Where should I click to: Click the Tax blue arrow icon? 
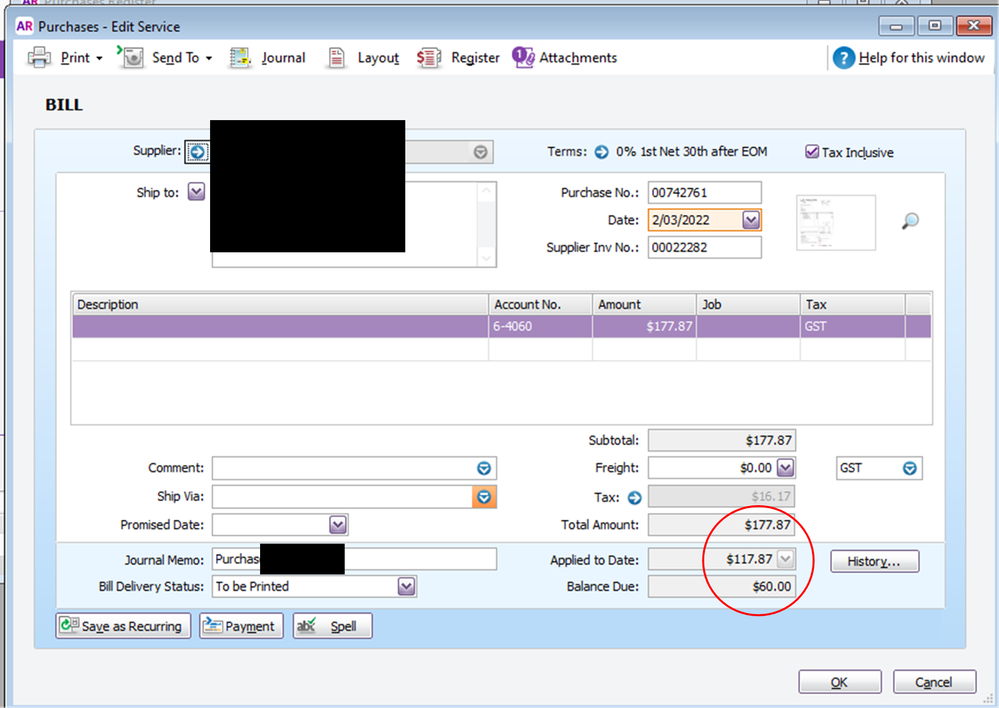(x=634, y=497)
